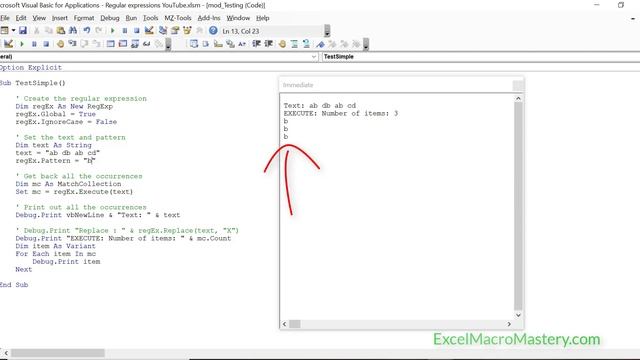
Task: Toggle Design Mode in the Standard toolbar
Action: tap(149, 31)
